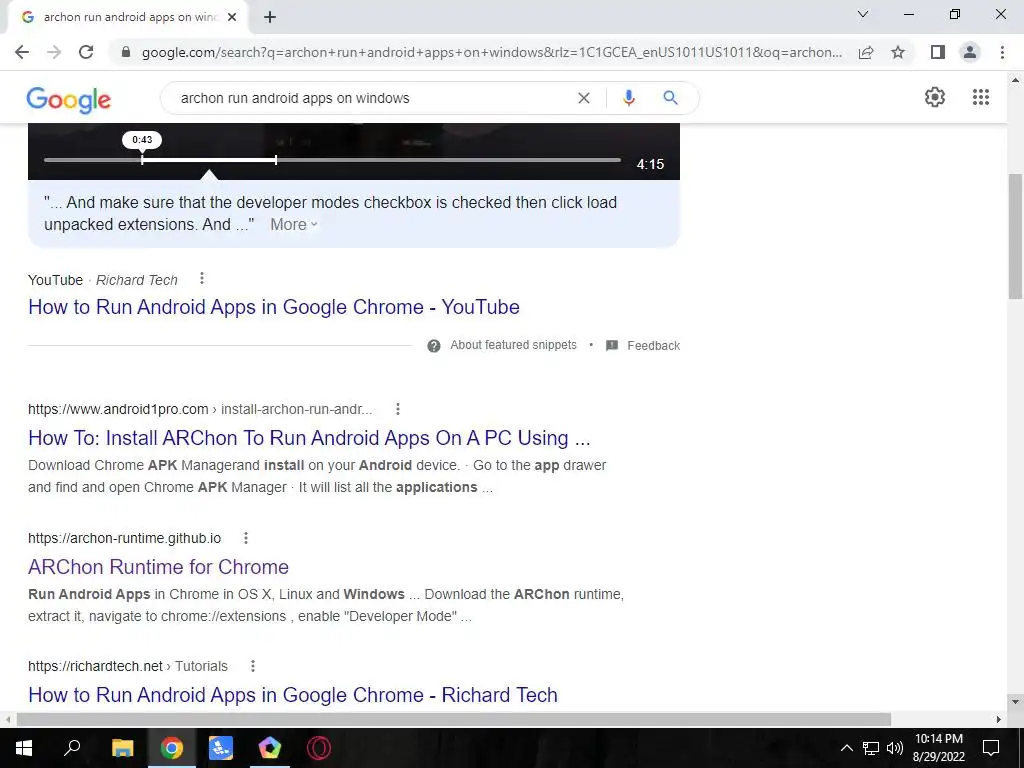Search by voice microphone icon
This screenshot has height=768, width=1024.
coord(628,98)
